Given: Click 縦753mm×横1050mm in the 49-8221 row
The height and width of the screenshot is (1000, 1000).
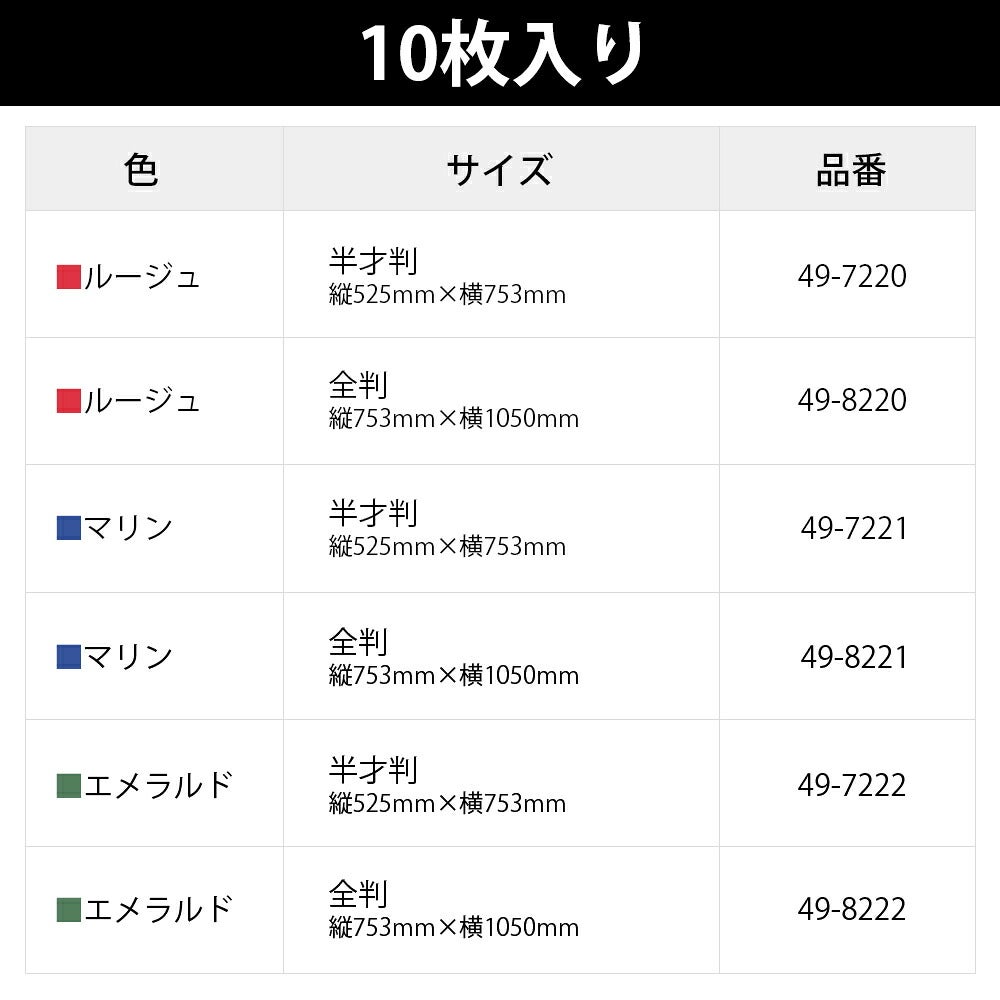Looking at the screenshot, I should 454,675.
